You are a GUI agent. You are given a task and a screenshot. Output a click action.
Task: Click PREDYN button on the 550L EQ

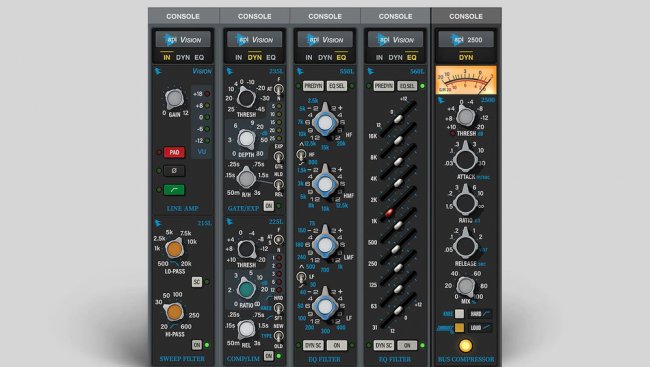pyautogui.click(x=313, y=86)
